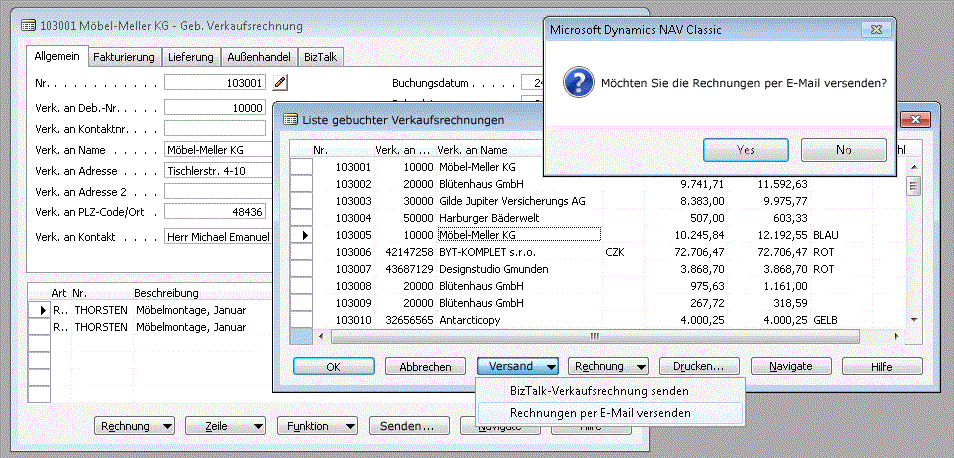This screenshot has width=954, height=458.
Task: Click the row selector box for 103001
Action: pos(301,167)
